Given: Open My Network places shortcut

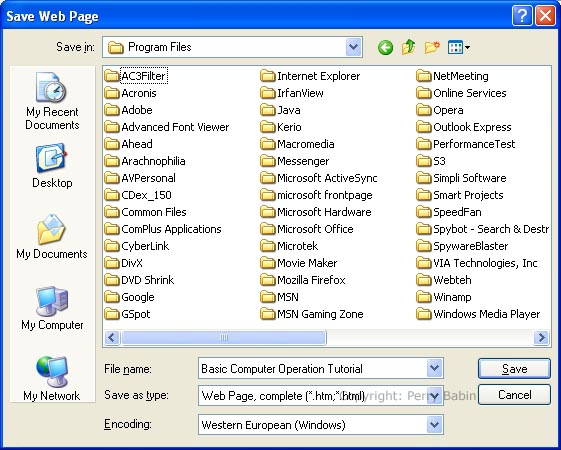Looking at the screenshot, I should tap(52, 378).
